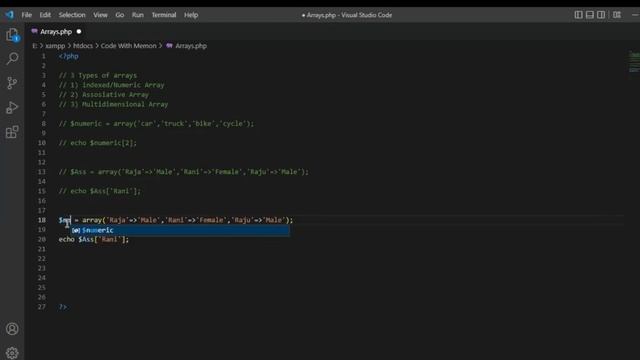The image size is (640, 360).
Task: Click the '// 3 Types of arrays' comment
Action: point(98,76)
